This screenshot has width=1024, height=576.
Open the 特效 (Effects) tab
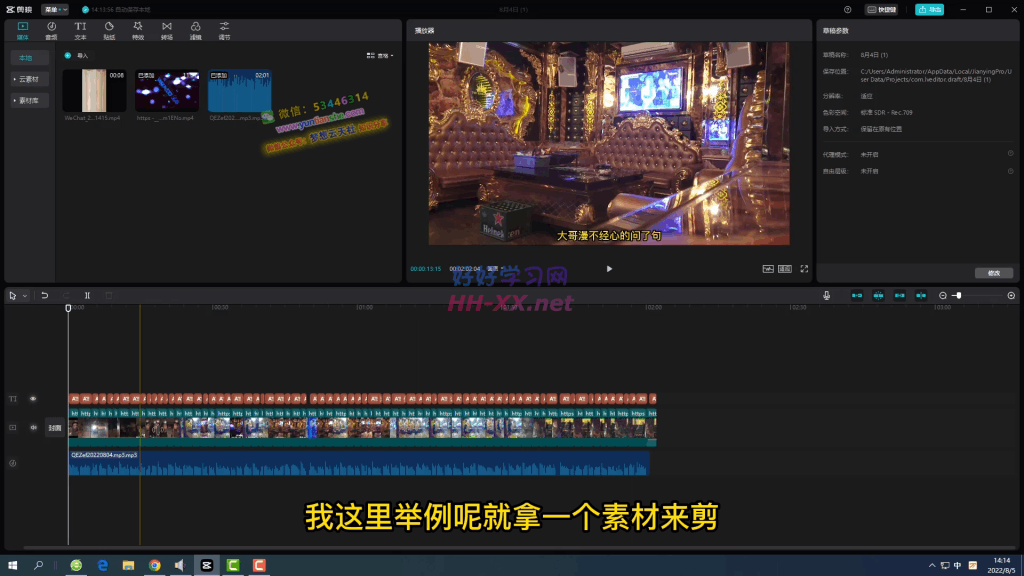click(x=138, y=30)
